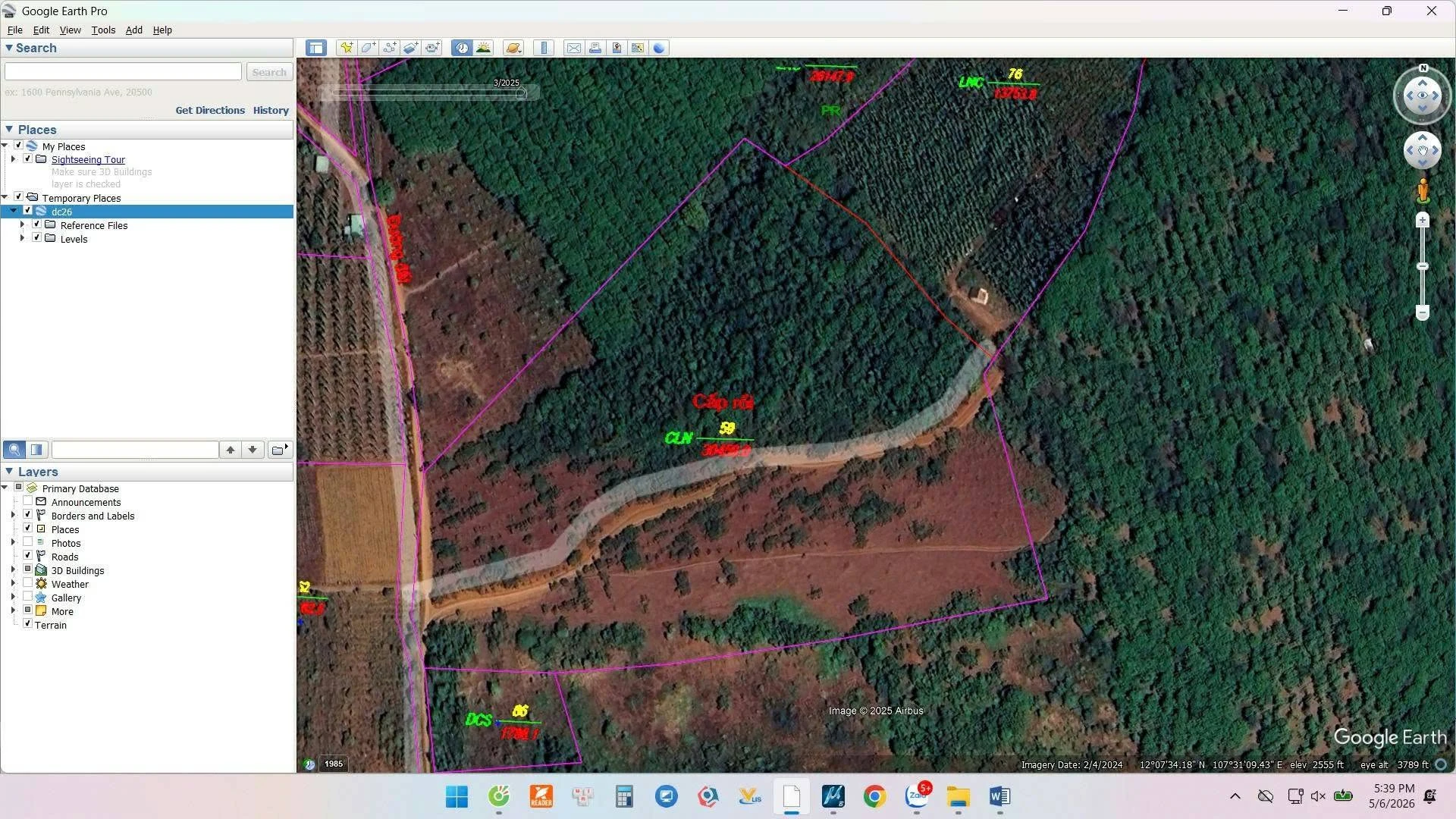Expand the Levels folder
The image size is (1456, 819).
pos(22,238)
